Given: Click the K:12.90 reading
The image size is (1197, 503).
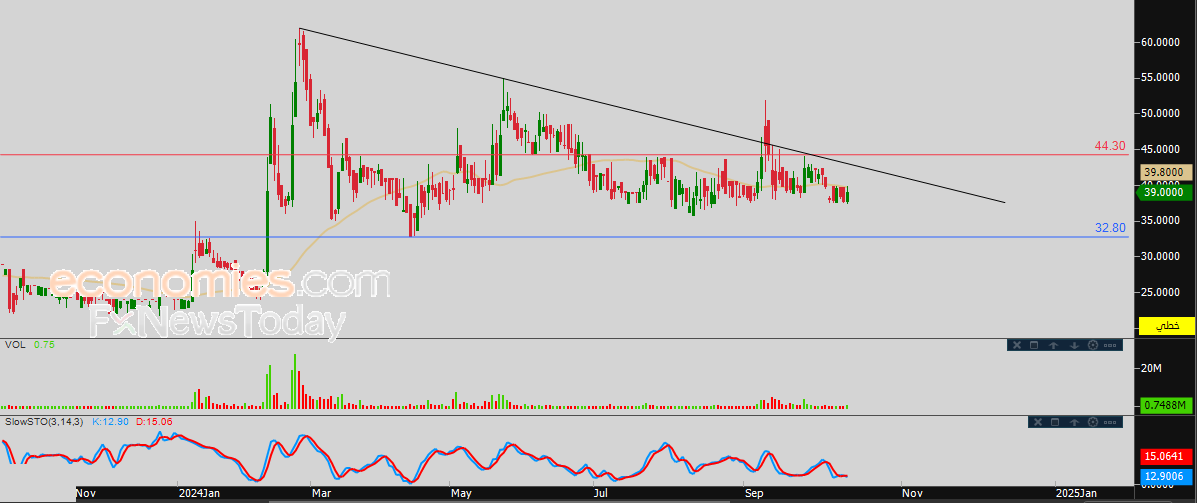Looking at the screenshot, I should coord(111,421).
